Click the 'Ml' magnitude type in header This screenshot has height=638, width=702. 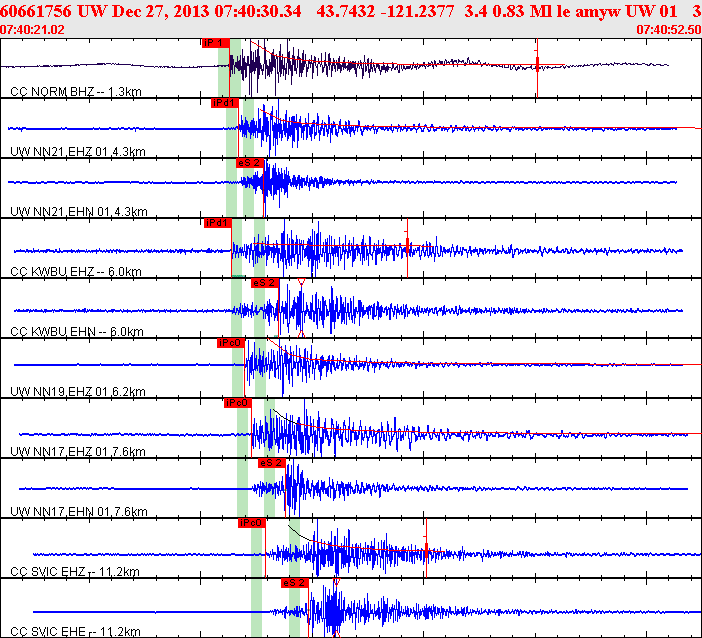540,11
